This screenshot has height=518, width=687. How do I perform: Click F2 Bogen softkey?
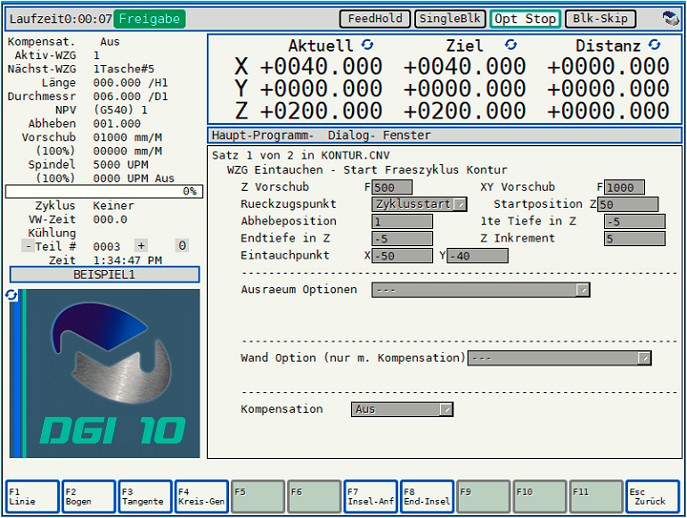click(89, 497)
